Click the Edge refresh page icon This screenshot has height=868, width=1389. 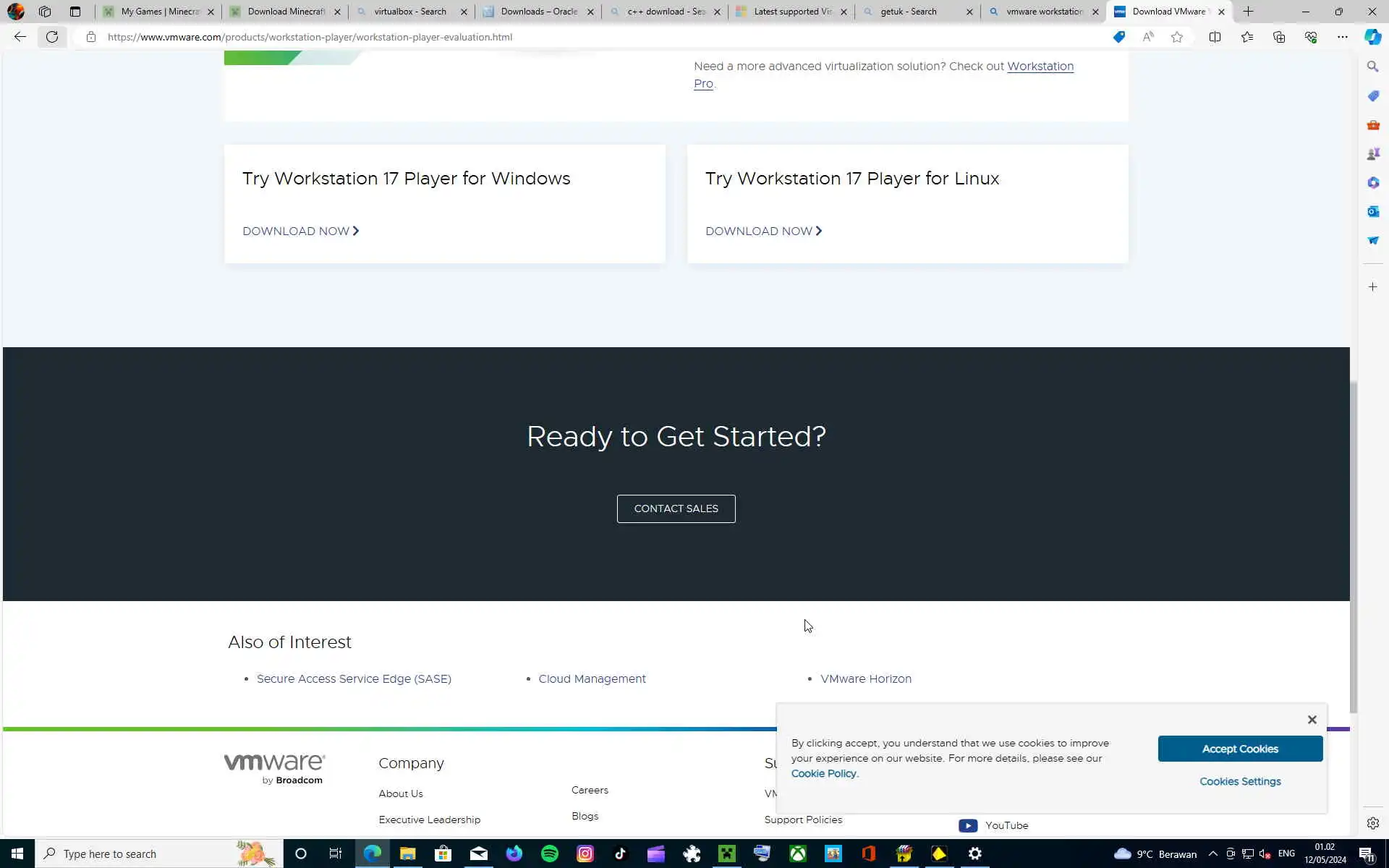[x=52, y=37]
